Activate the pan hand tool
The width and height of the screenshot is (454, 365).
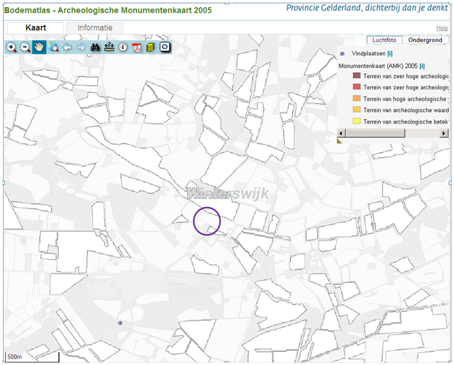[39, 47]
